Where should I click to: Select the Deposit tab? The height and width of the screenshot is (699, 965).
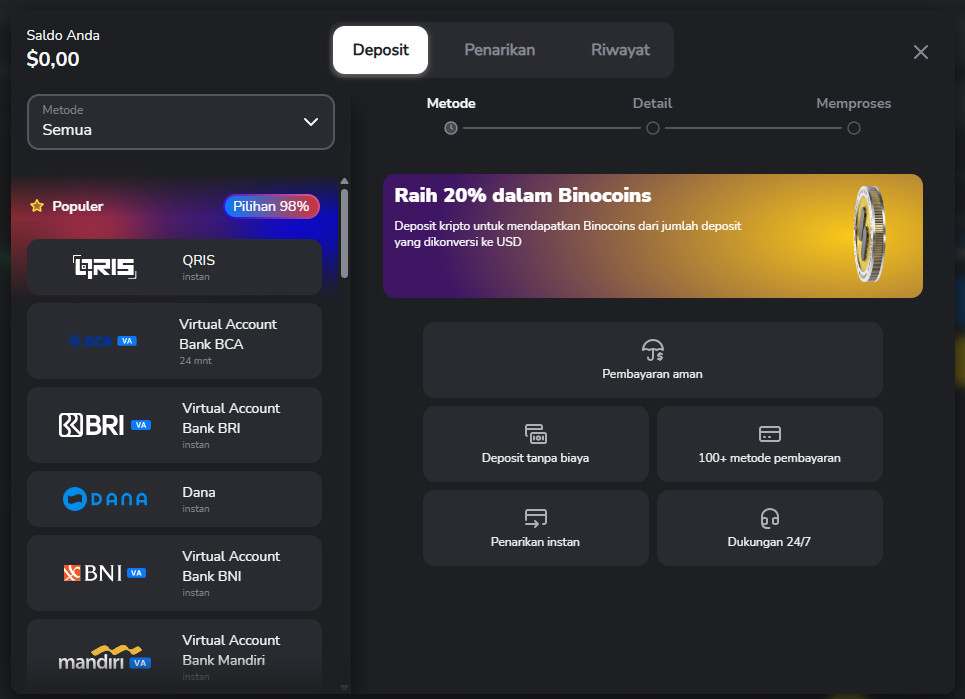click(380, 50)
